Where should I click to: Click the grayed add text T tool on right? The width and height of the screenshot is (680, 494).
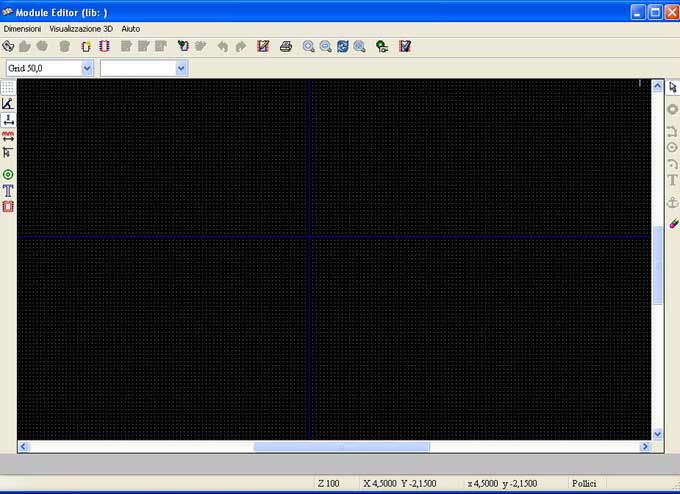pyautogui.click(x=672, y=180)
